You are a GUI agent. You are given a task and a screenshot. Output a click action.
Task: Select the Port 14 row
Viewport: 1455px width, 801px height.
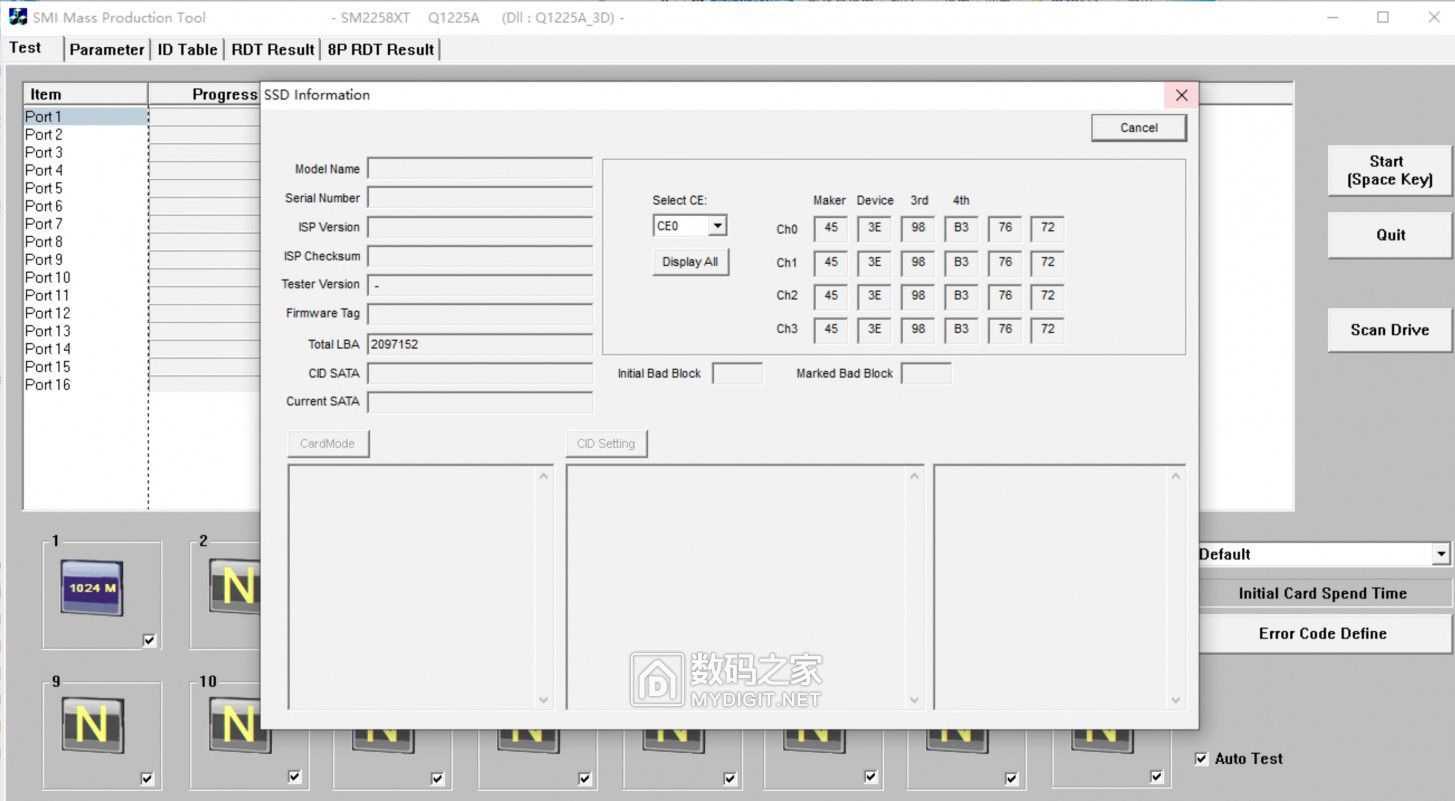pyautogui.click(x=85, y=349)
